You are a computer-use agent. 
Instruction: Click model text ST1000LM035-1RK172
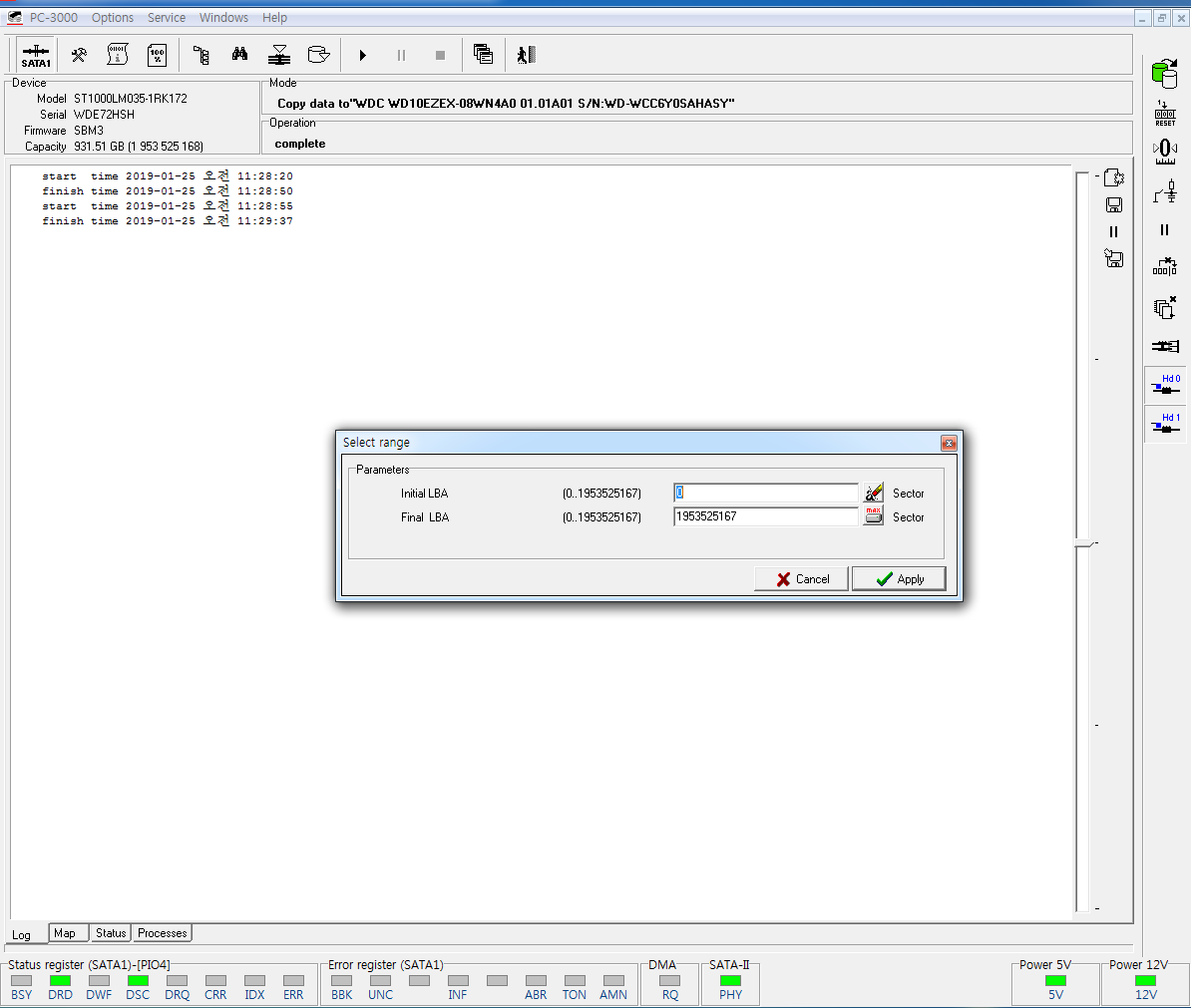pyautogui.click(x=130, y=99)
